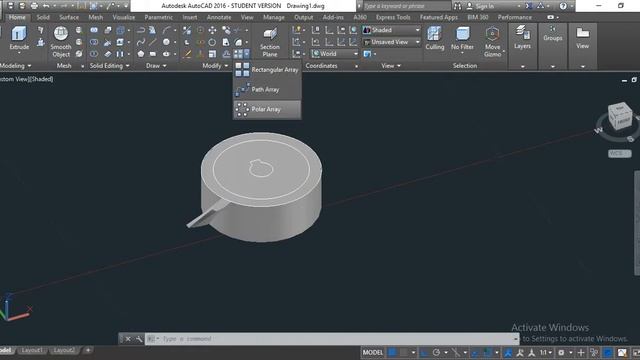Click the Undo arrow in quick access toolbar
Image resolution: width=640 pixels, height=360 pixels.
[46, 6]
